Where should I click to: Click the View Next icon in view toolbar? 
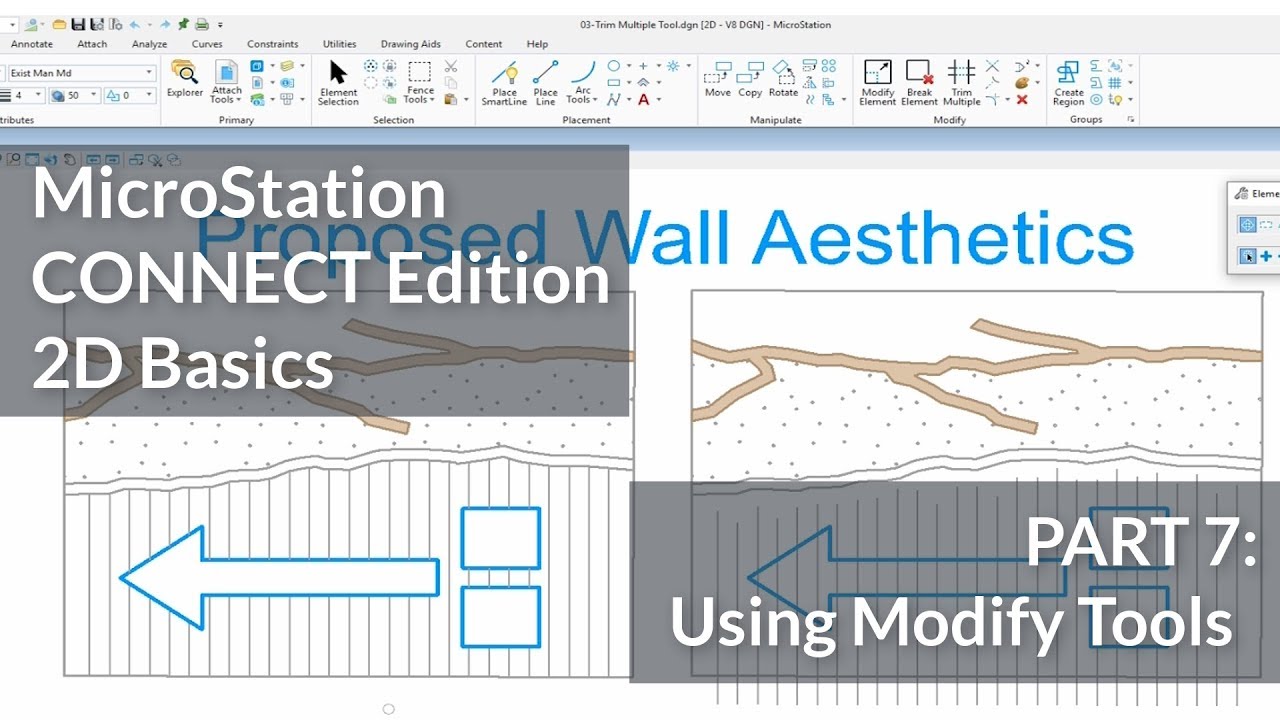(112, 159)
